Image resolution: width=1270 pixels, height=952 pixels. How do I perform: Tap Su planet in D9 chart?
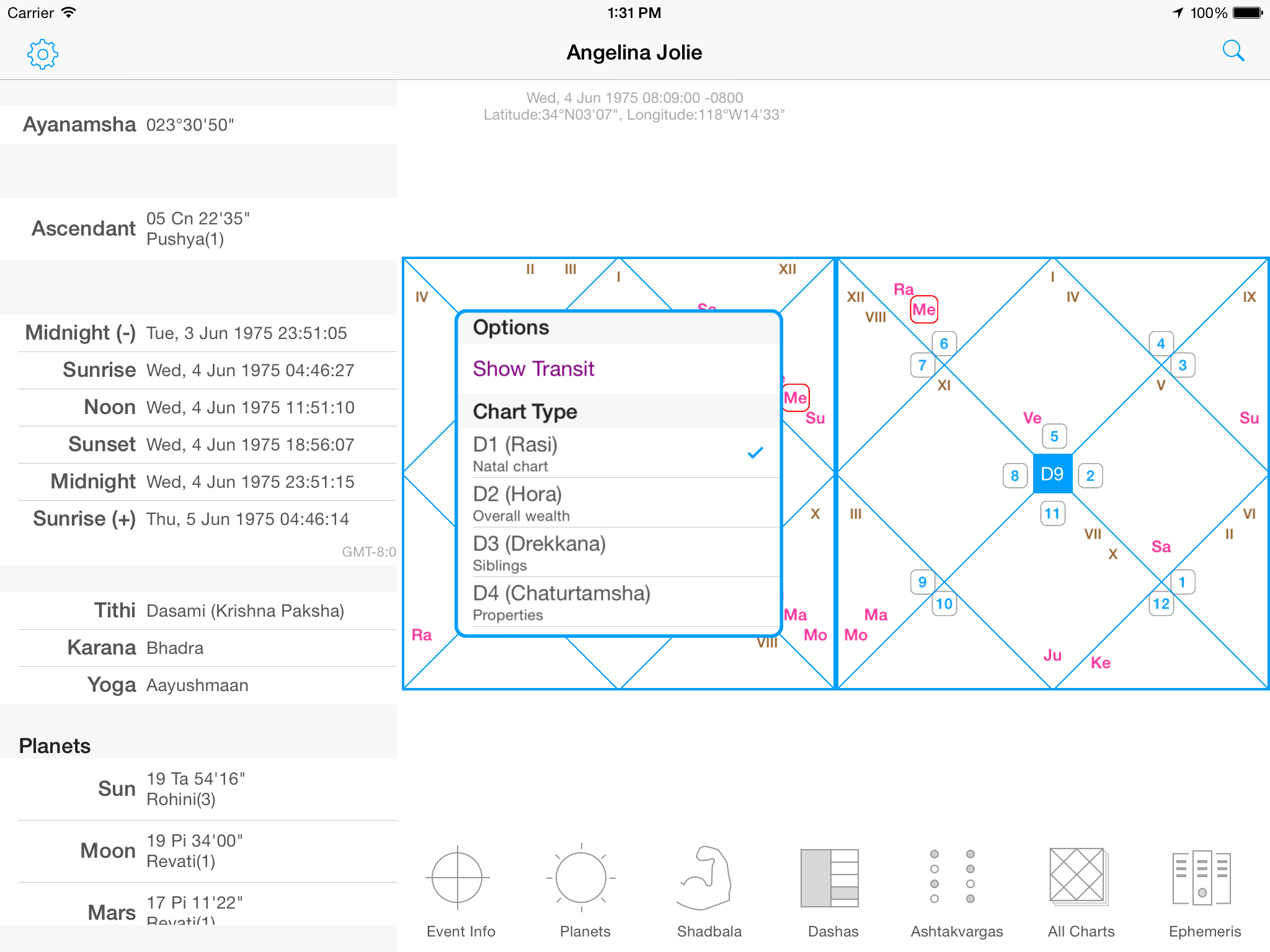click(1249, 418)
